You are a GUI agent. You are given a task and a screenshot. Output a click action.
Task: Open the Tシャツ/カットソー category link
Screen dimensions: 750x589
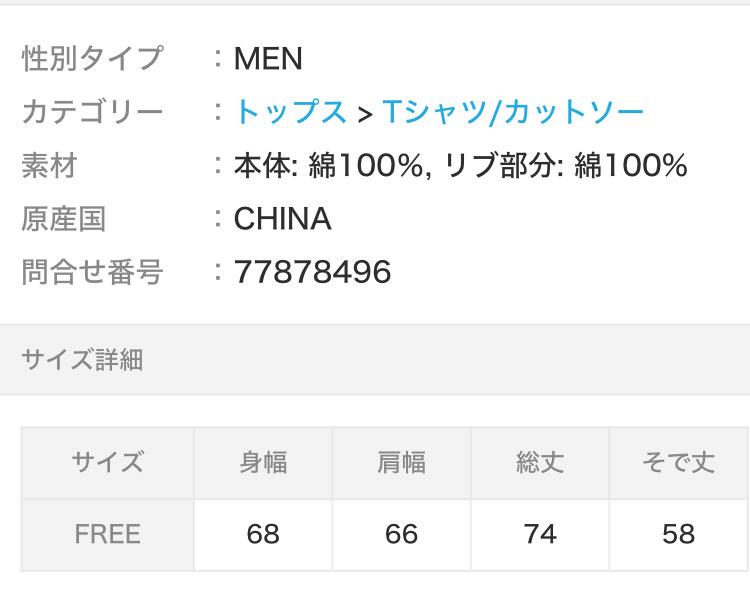coord(513,112)
